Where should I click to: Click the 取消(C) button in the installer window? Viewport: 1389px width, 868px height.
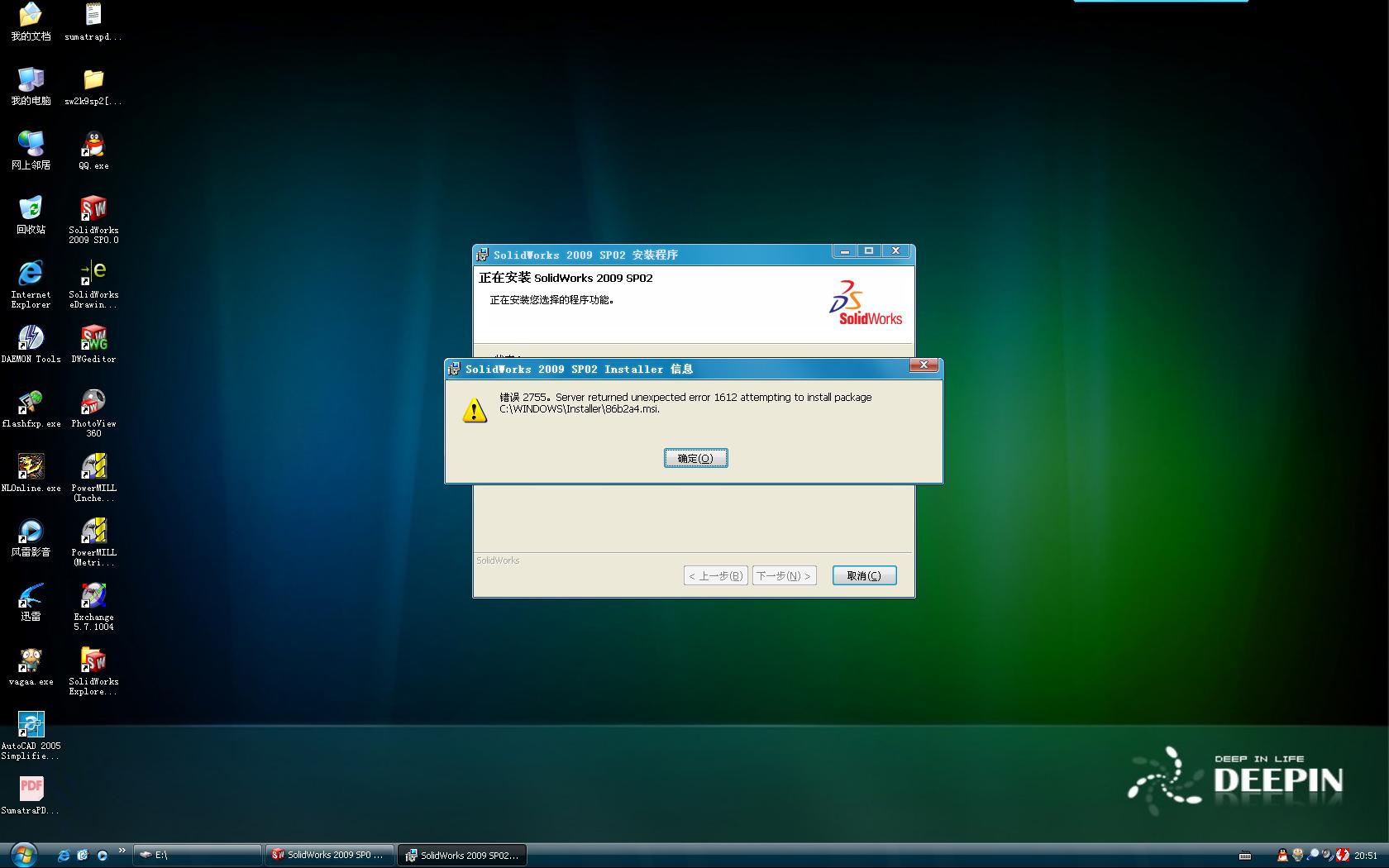coord(864,575)
